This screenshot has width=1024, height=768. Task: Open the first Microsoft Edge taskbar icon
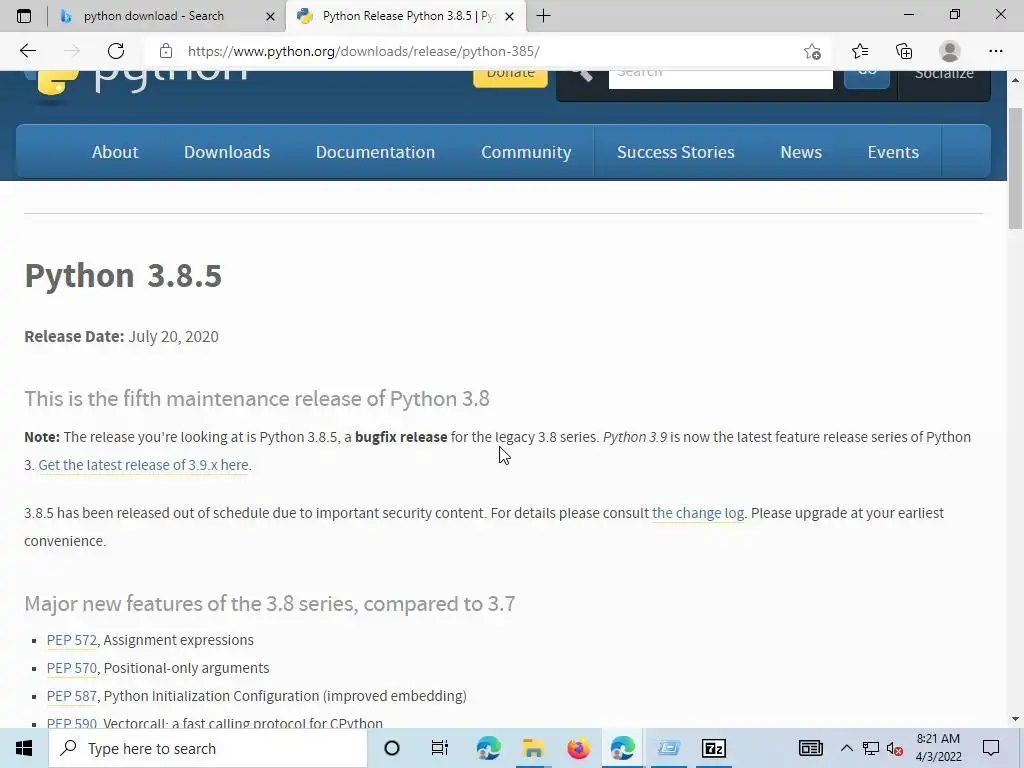488,748
